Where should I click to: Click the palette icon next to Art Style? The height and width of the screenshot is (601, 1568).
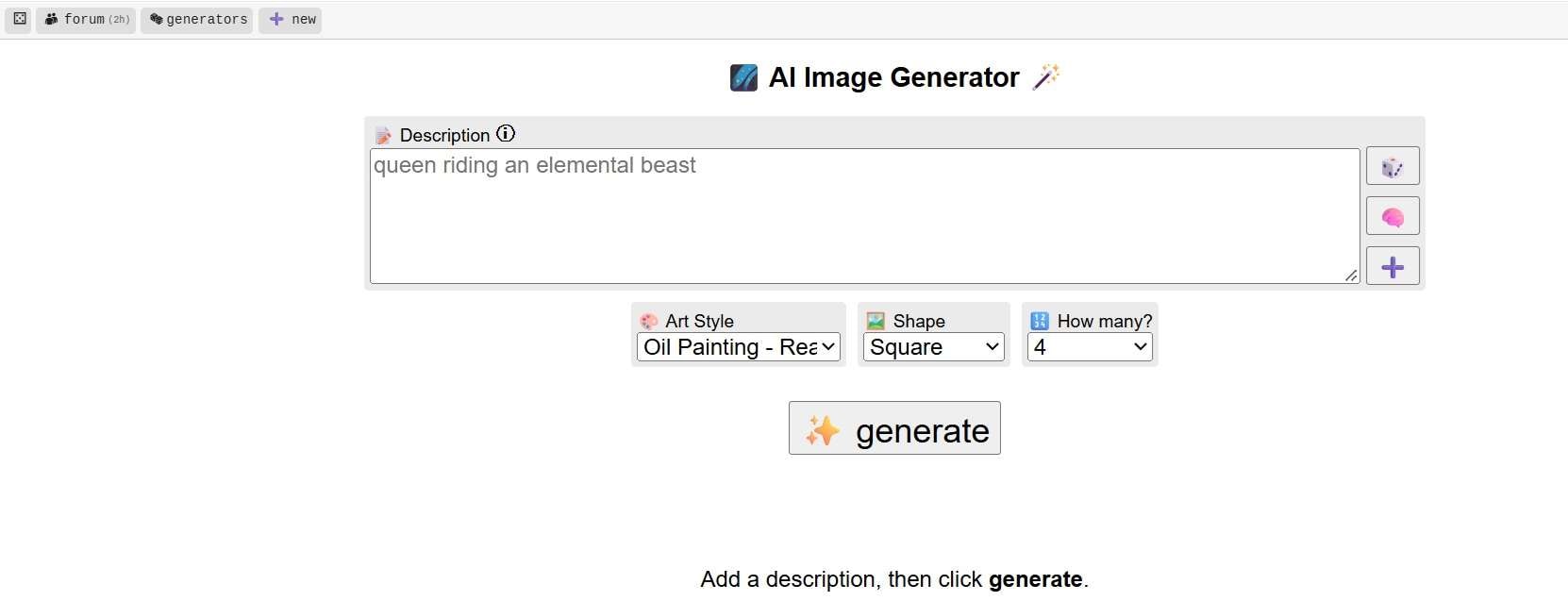coord(649,322)
